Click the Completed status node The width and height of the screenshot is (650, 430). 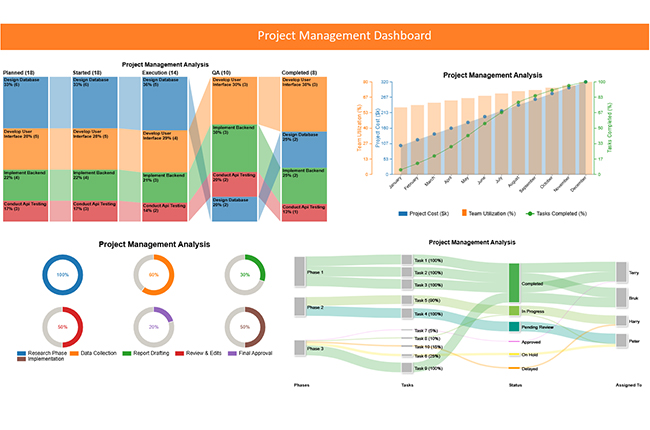pyautogui.click(x=514, y=282)
